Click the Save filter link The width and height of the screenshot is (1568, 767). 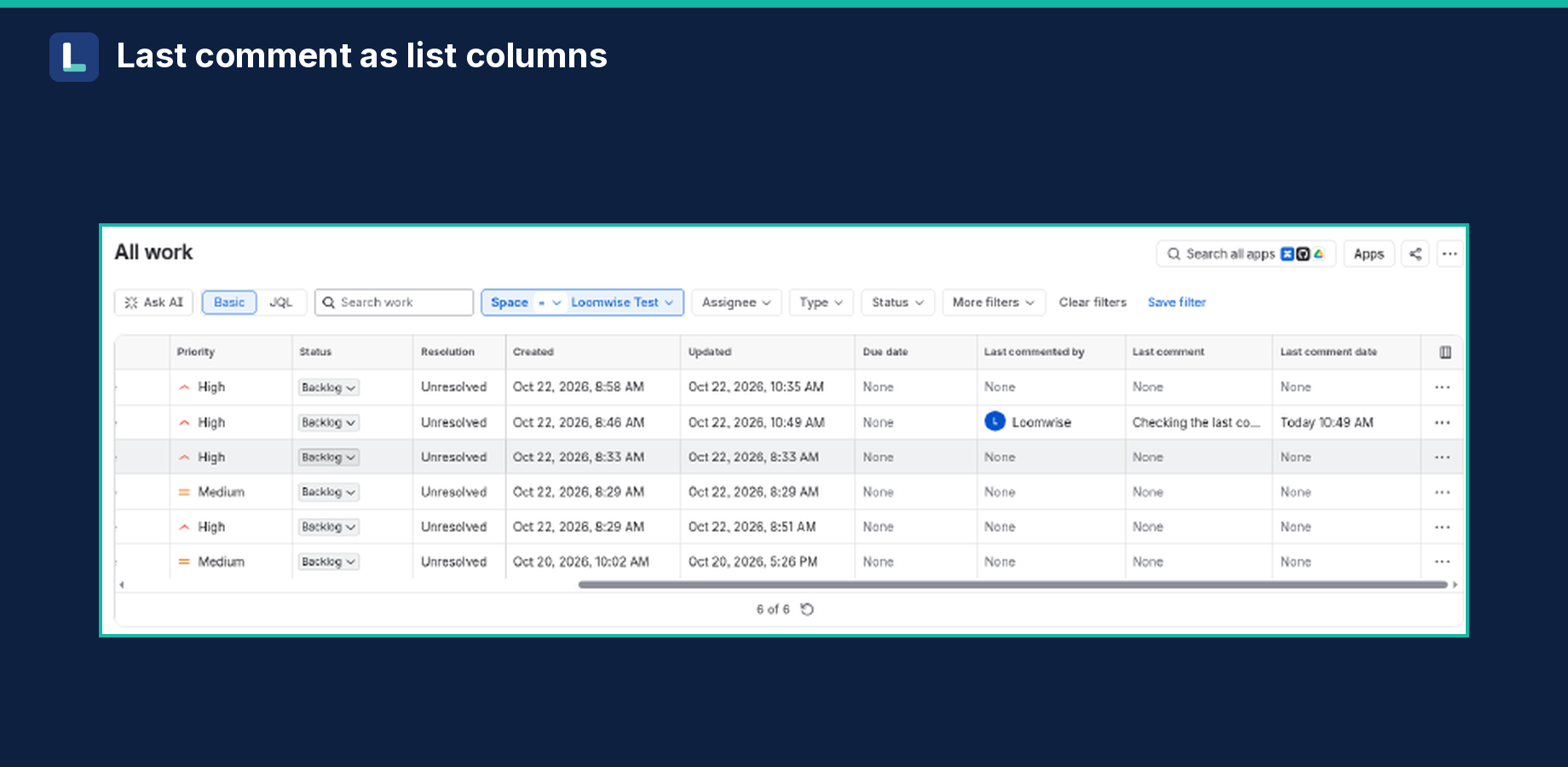[1177, 303]
